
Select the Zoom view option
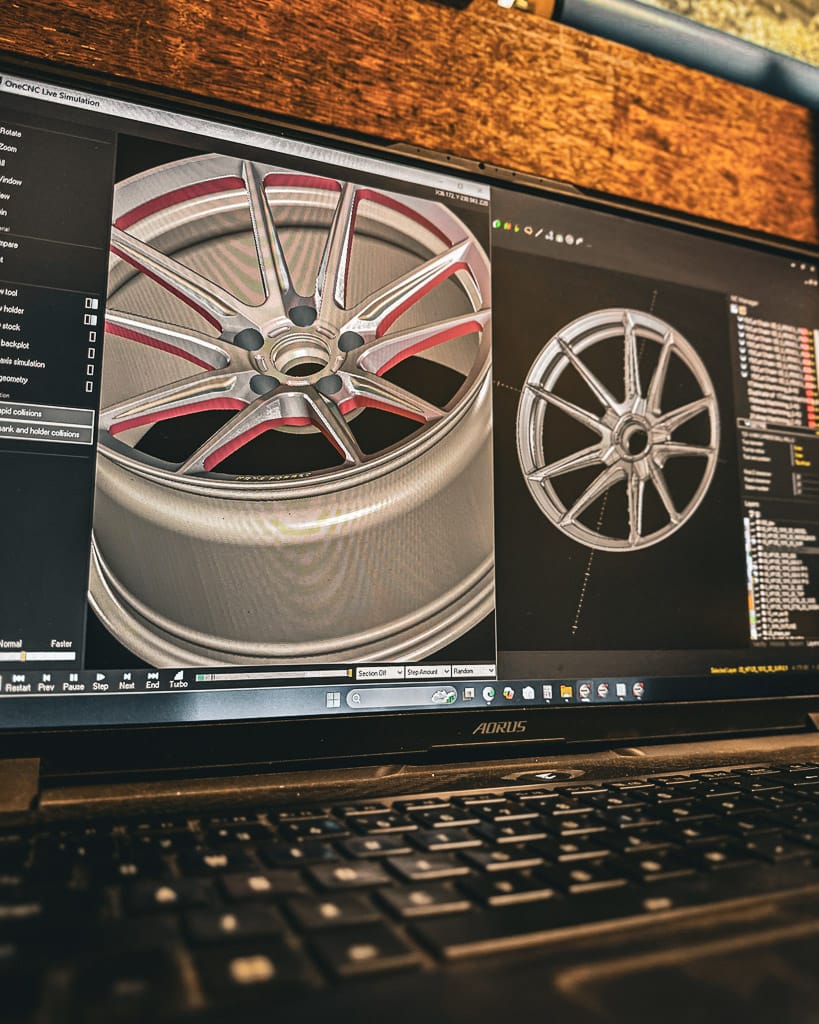[x=8, y=148]
